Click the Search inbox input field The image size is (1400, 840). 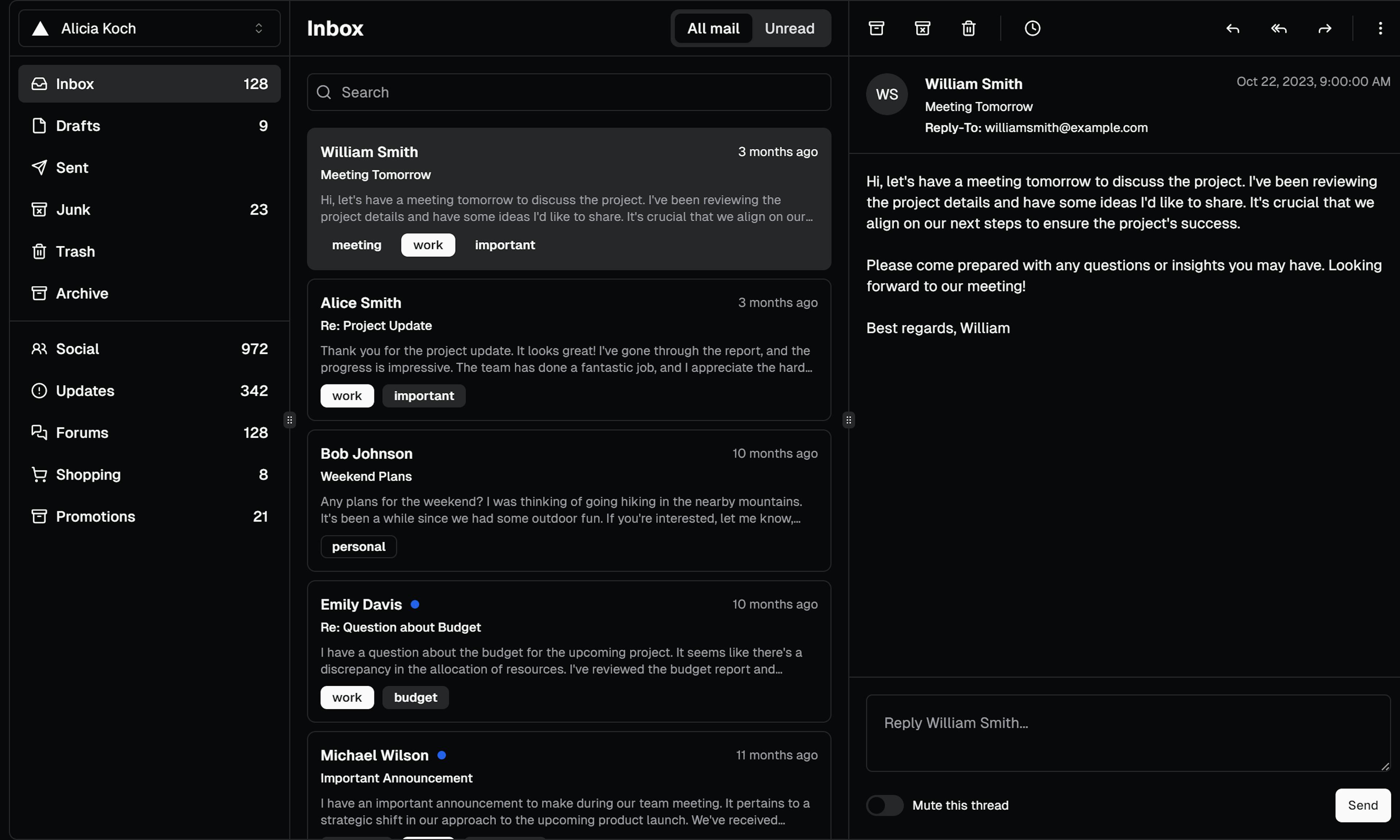(x=569, y=92)
